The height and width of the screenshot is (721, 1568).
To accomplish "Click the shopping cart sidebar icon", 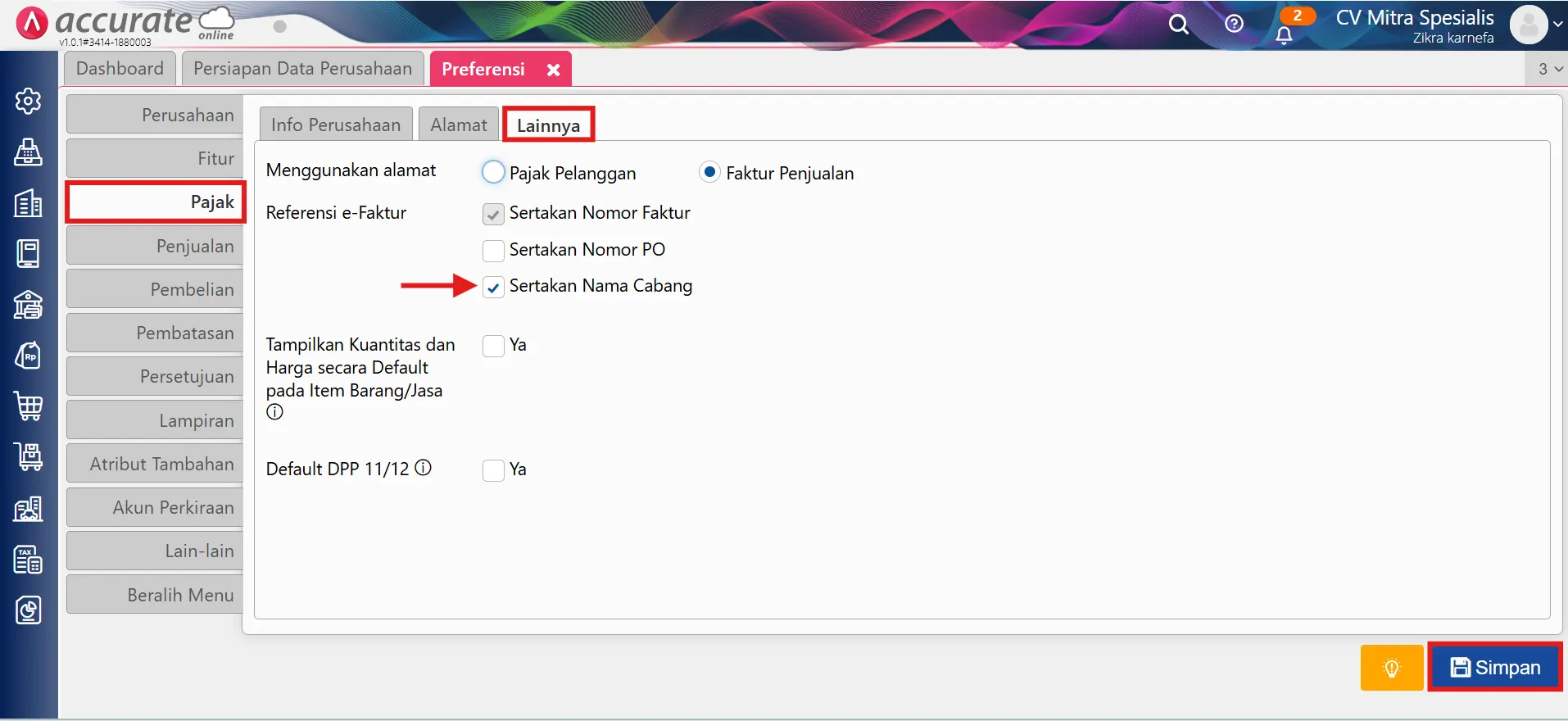I will click(x=28, y=406).
